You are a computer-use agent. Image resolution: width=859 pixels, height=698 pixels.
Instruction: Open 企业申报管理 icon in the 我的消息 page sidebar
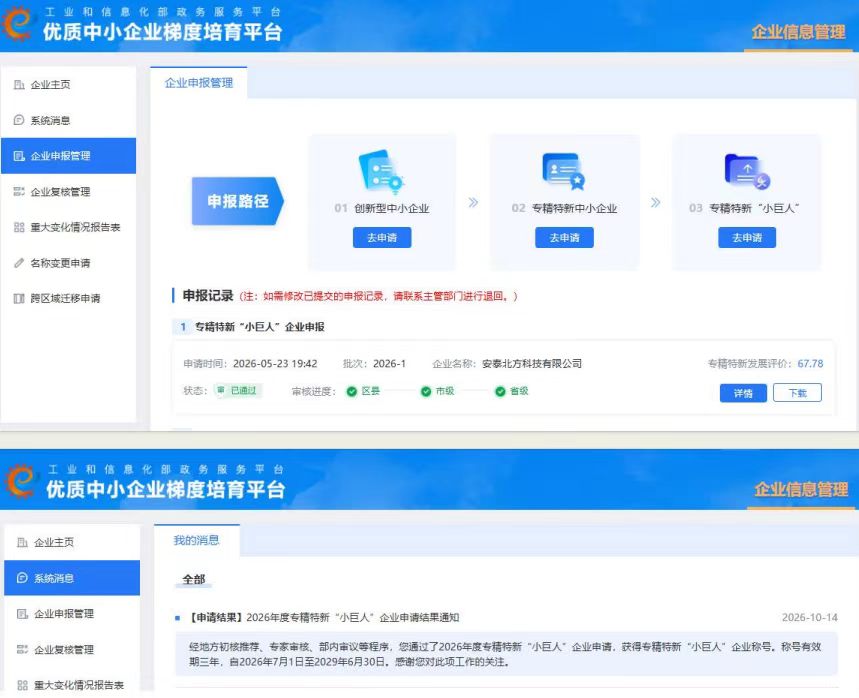22,614
